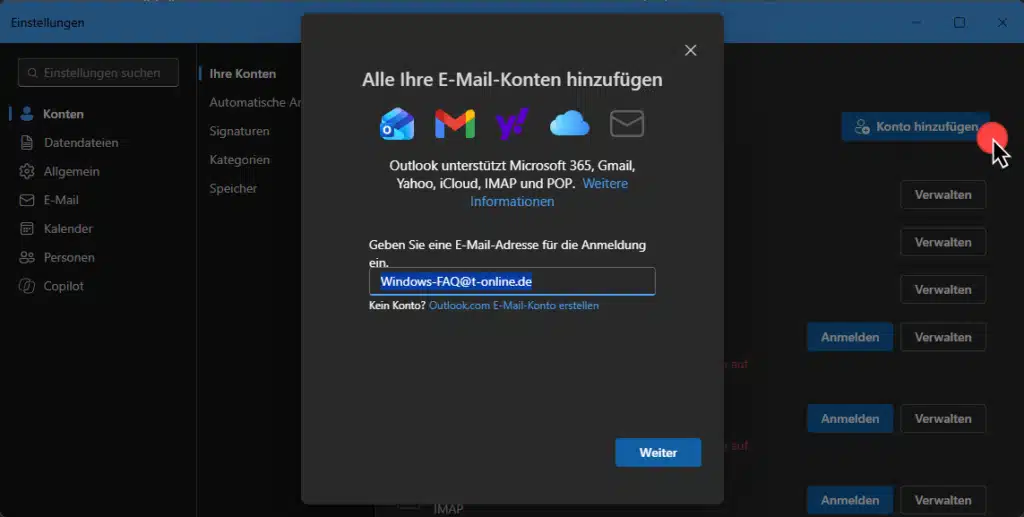The height and width of the screenshot is (517, 1024).
Task: Click the search magnifier icon
Action: (x=33, y=73)
